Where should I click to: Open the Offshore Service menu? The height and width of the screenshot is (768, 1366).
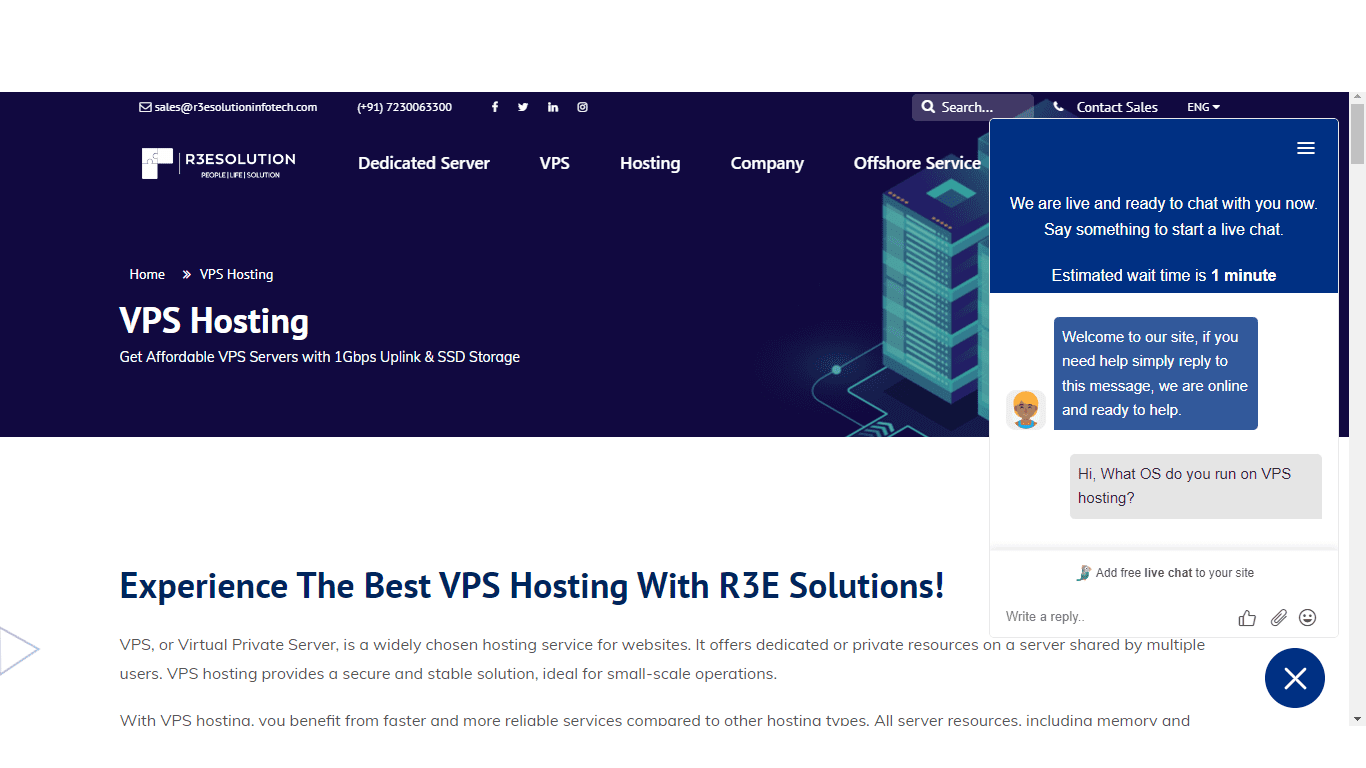(917, 163)
